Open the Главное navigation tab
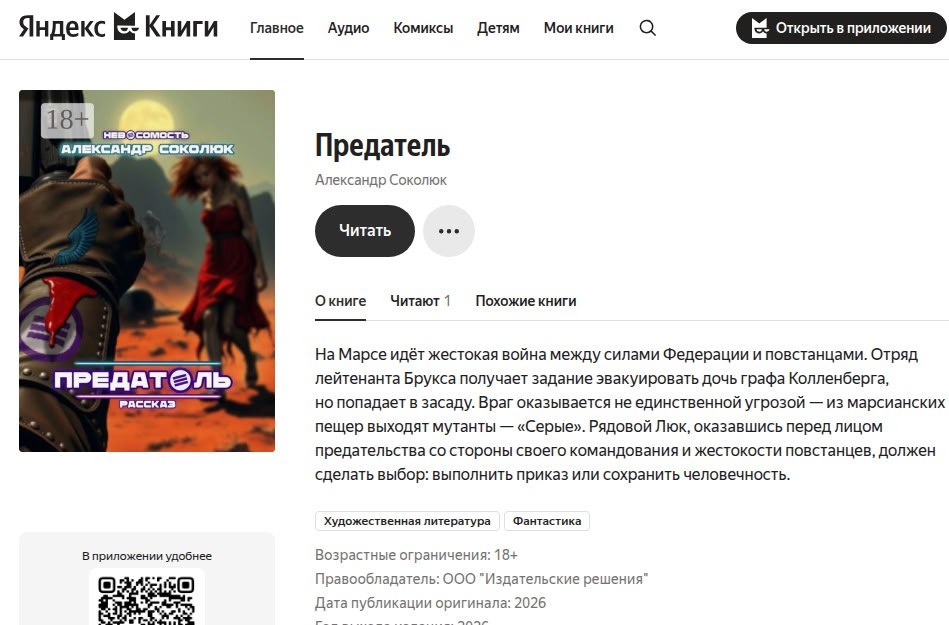Image resolution: width=949 pixels, height=625 pixels. 277,28
